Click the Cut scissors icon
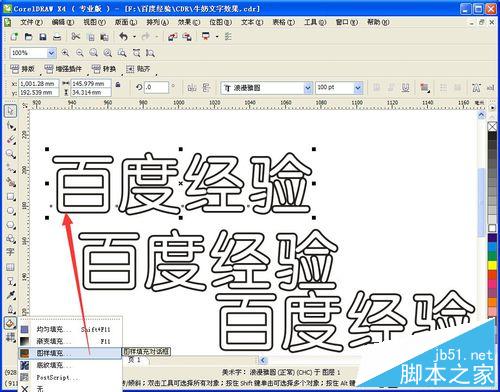 coord(76,36)
